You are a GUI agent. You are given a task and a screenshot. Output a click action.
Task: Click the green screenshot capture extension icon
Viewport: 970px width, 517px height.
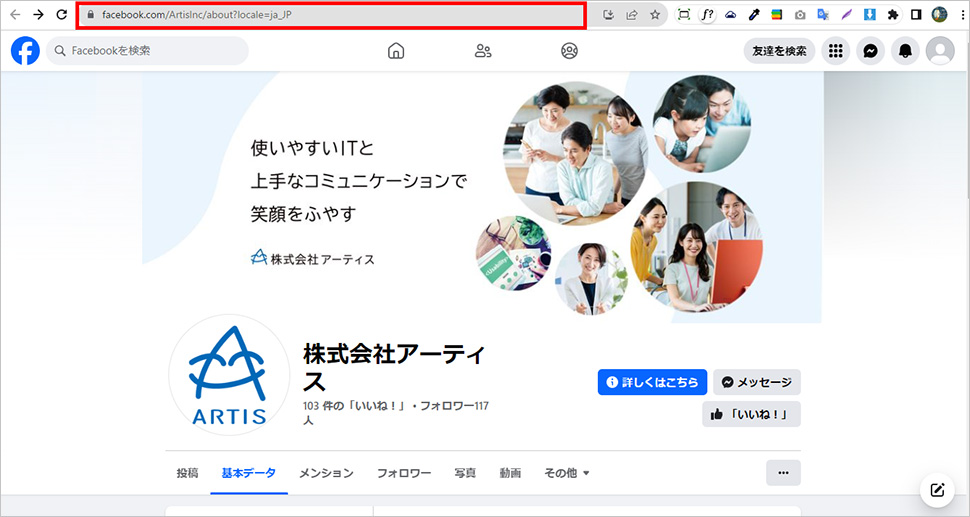(x=684, y=15)
